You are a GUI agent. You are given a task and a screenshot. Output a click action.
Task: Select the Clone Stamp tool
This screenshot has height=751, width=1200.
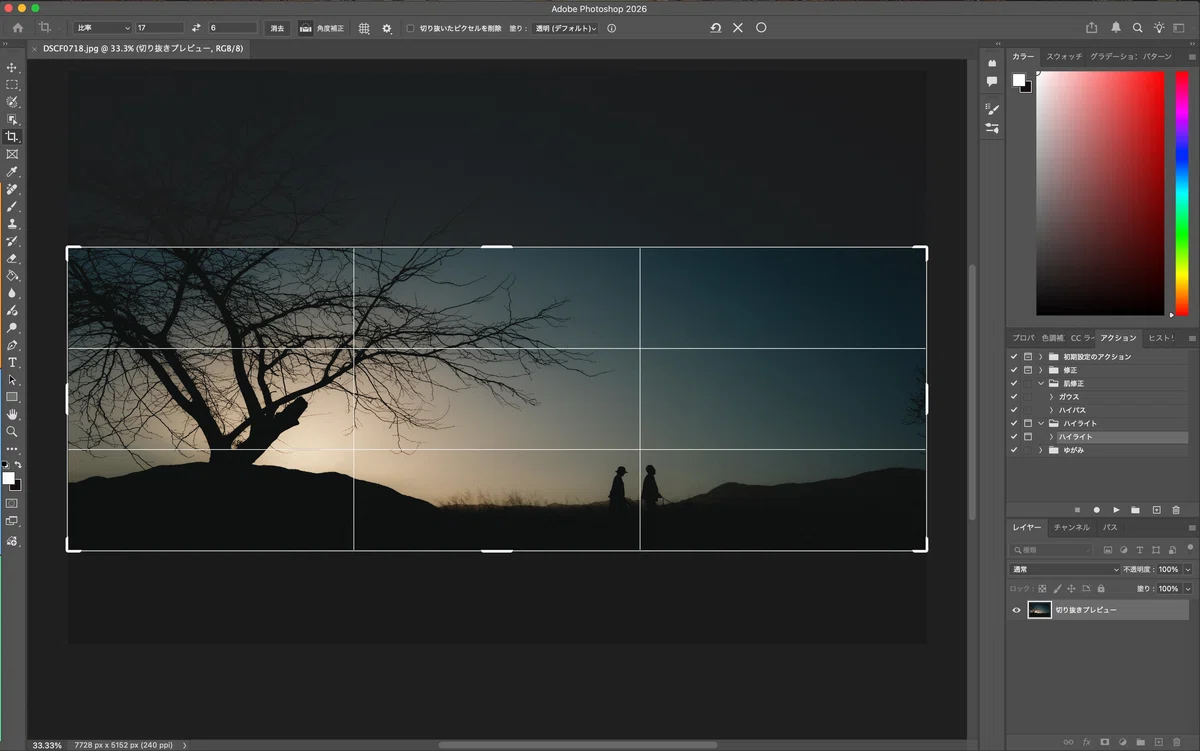tap(12, 224)
